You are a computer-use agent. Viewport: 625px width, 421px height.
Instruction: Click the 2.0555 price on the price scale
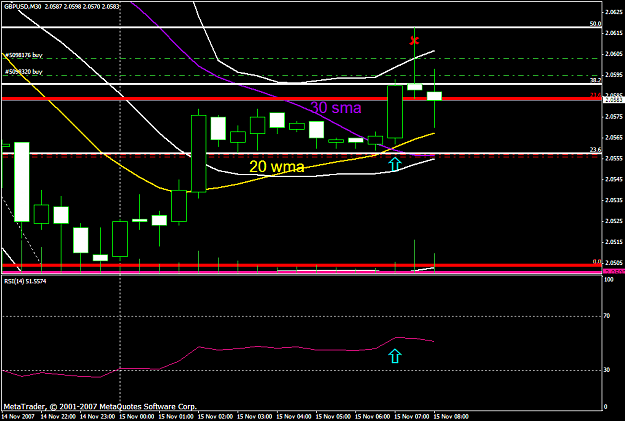[612, 158]
